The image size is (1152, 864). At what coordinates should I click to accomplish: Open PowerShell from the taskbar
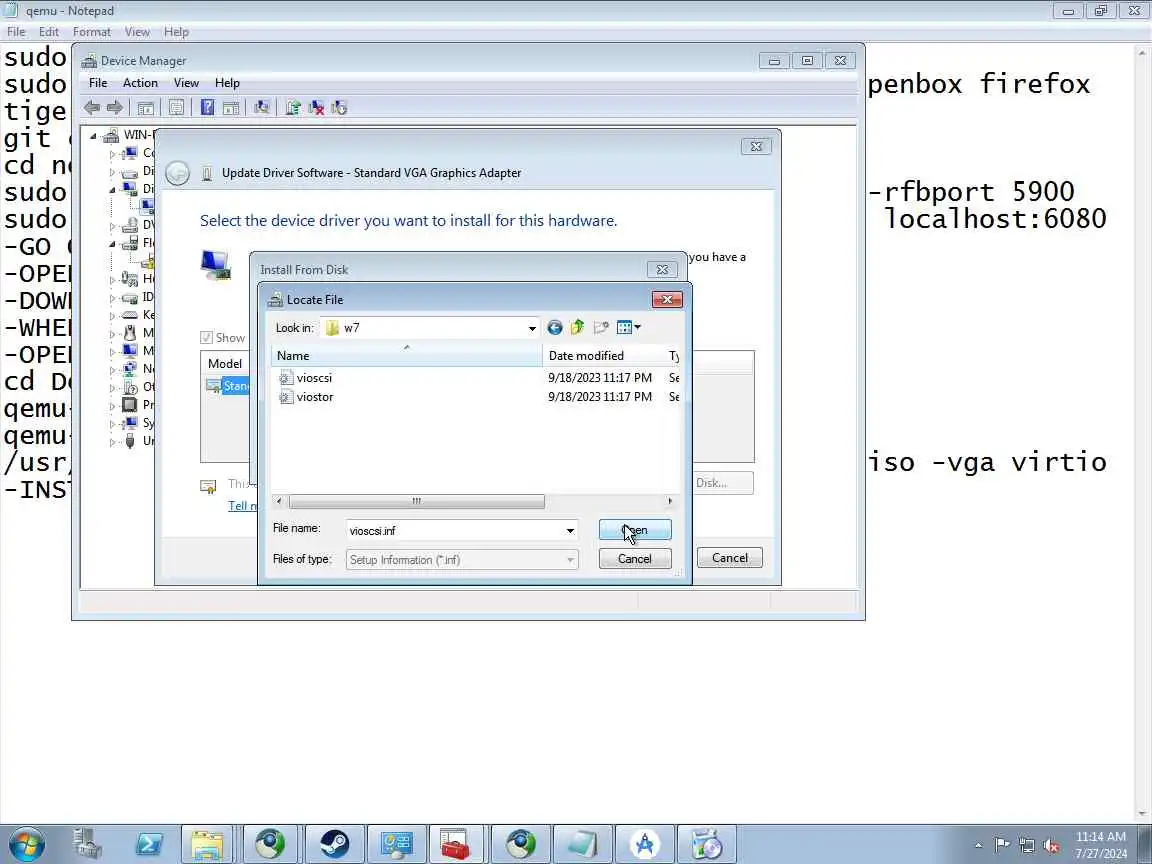(x=149, y=844)
